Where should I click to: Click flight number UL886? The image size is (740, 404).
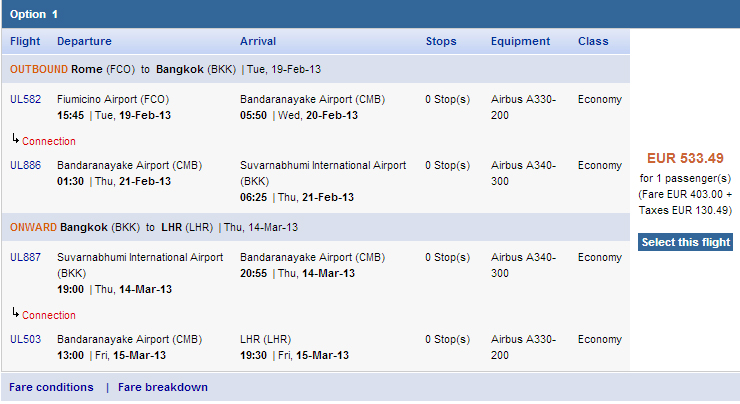point(25,165)
